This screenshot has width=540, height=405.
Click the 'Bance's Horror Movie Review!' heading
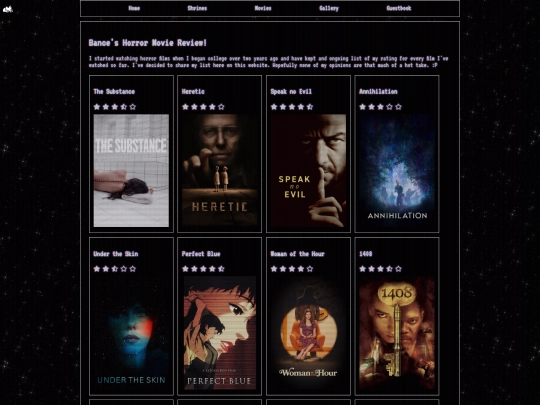(x=147, y=43)
